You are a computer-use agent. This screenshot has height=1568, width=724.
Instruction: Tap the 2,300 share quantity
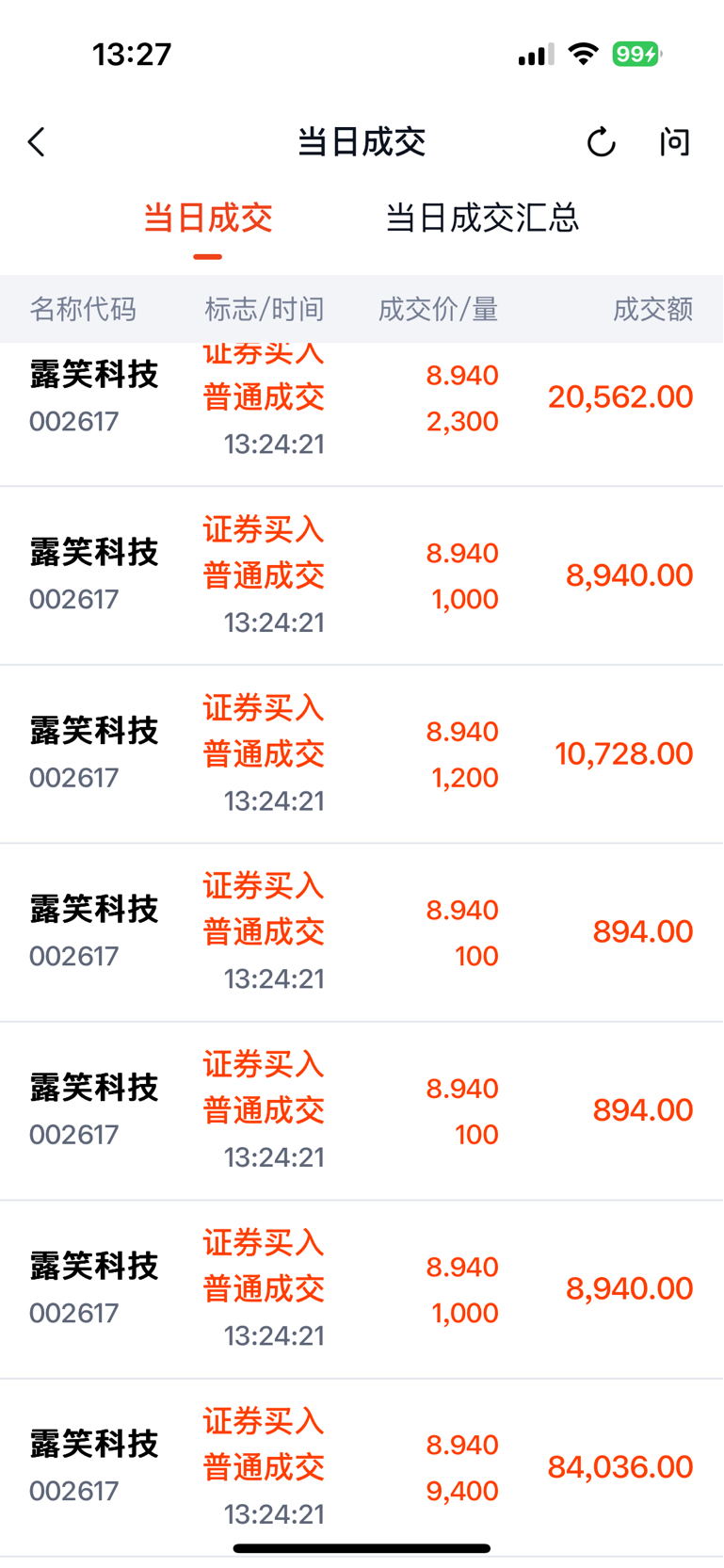click(462, 421)
